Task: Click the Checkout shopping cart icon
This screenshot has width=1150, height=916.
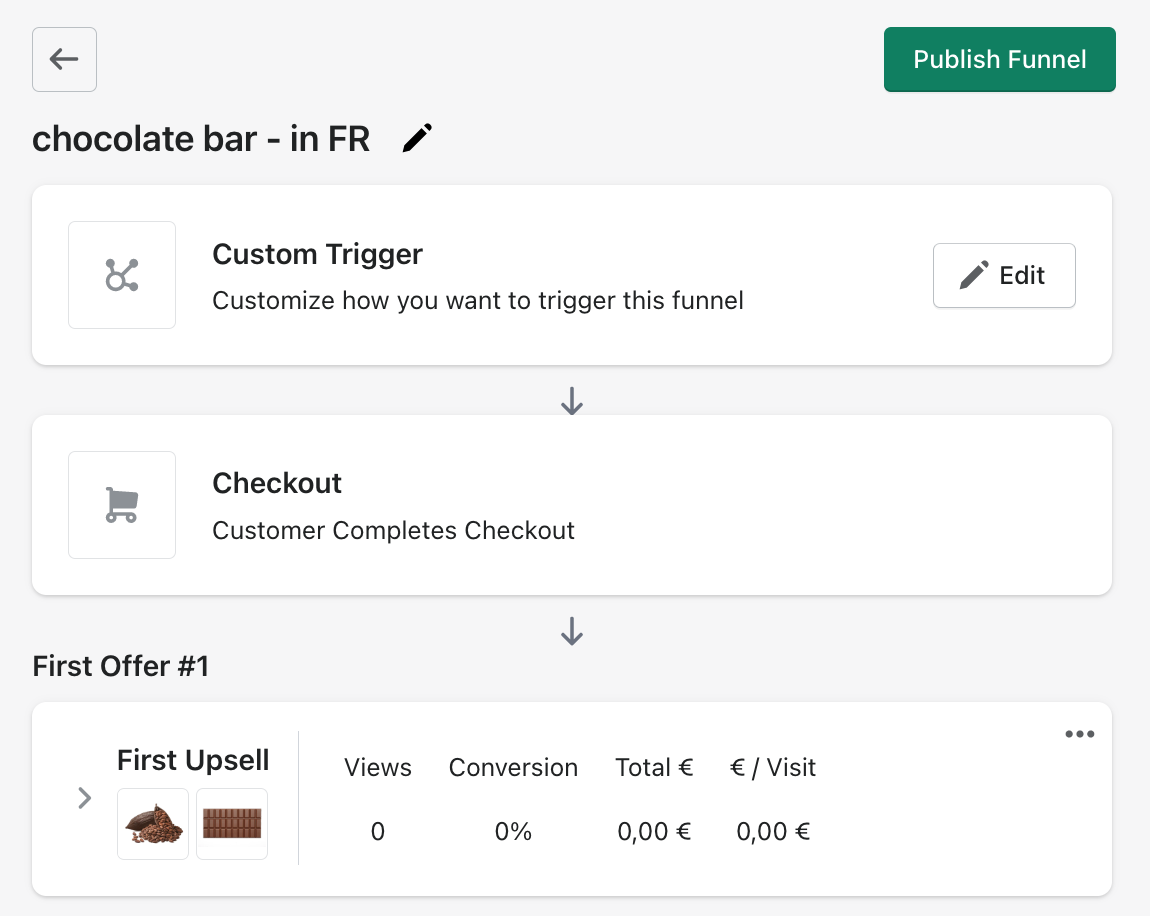Action: coord(122,505)
